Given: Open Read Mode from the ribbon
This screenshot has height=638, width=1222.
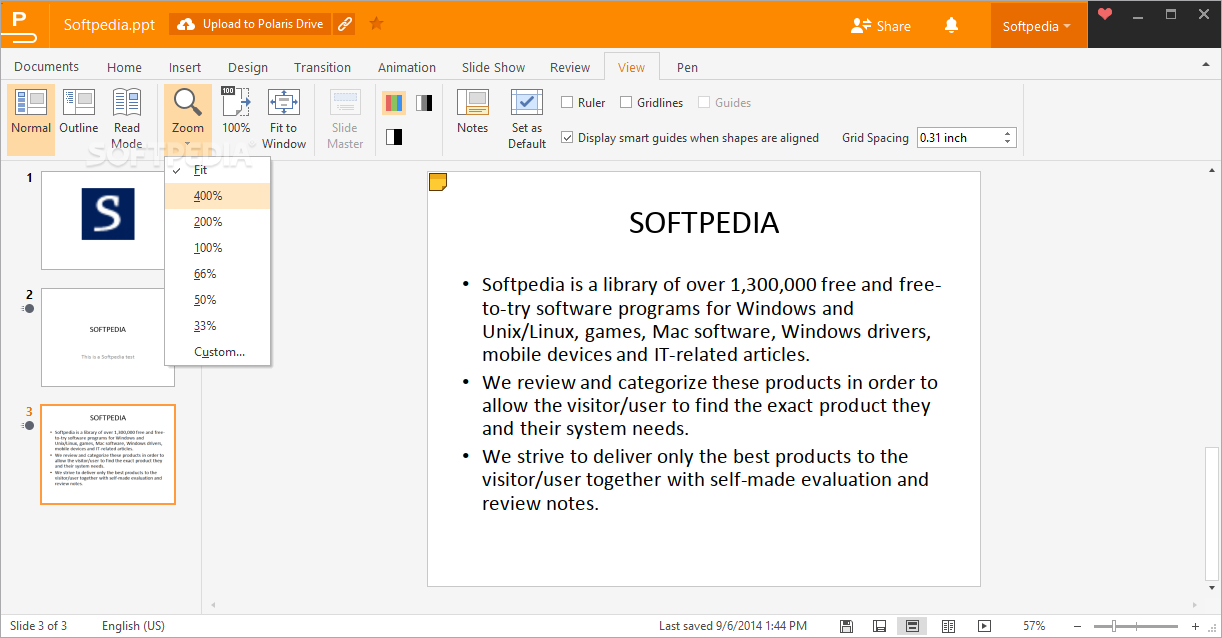Looking at the screenshot, I should coord(127,119).
